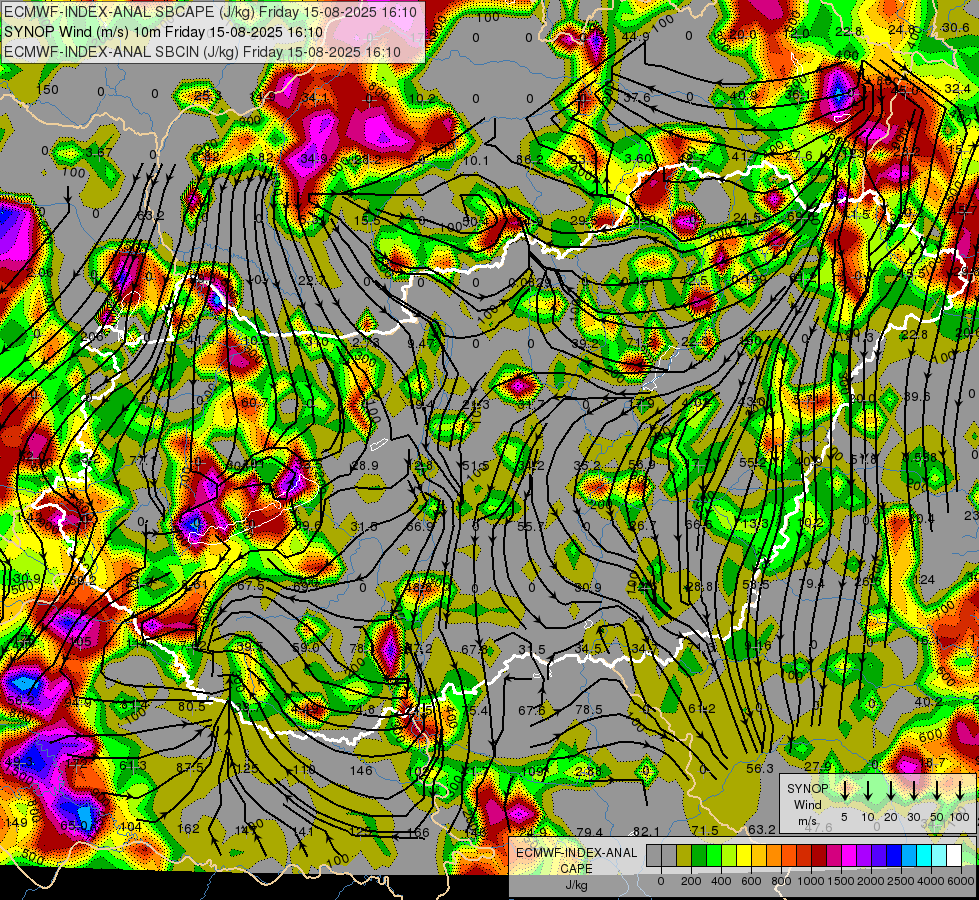Click the station value '44.9' on map
The width and height of the screenshot is (979, 900).
636,37
